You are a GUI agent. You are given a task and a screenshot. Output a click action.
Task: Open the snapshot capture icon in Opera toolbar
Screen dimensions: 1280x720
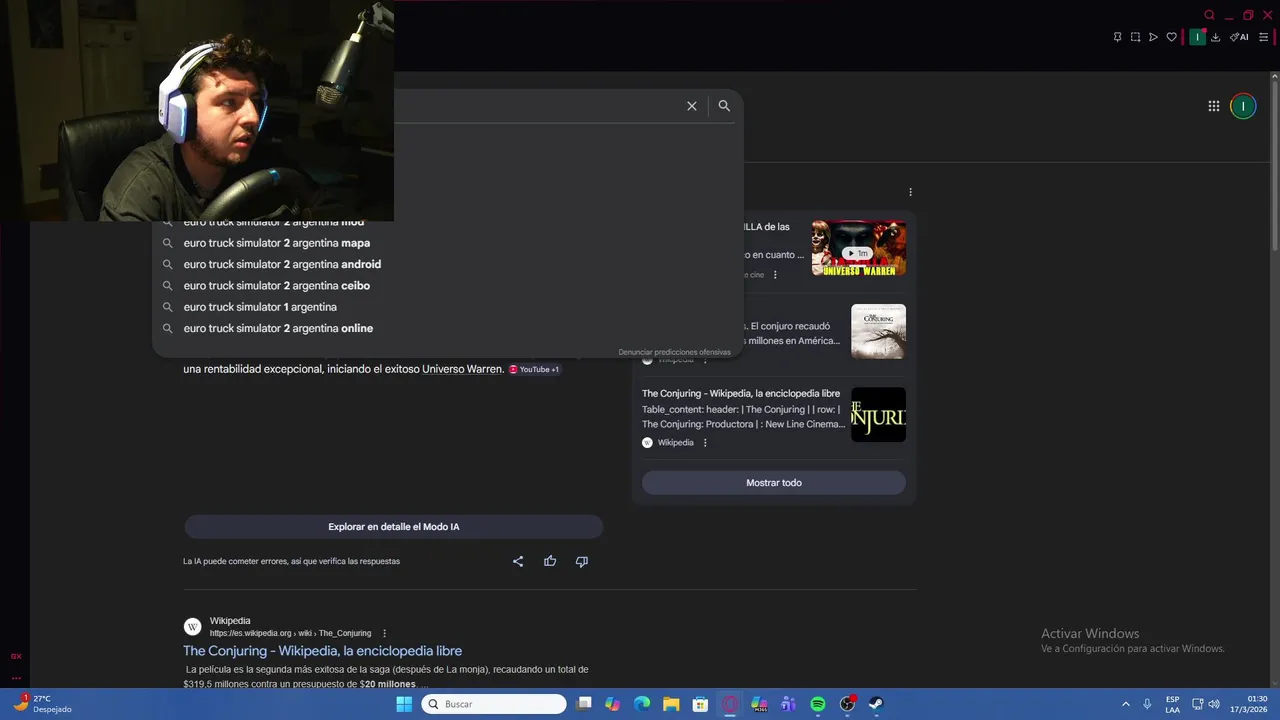tap(1135, 37)
